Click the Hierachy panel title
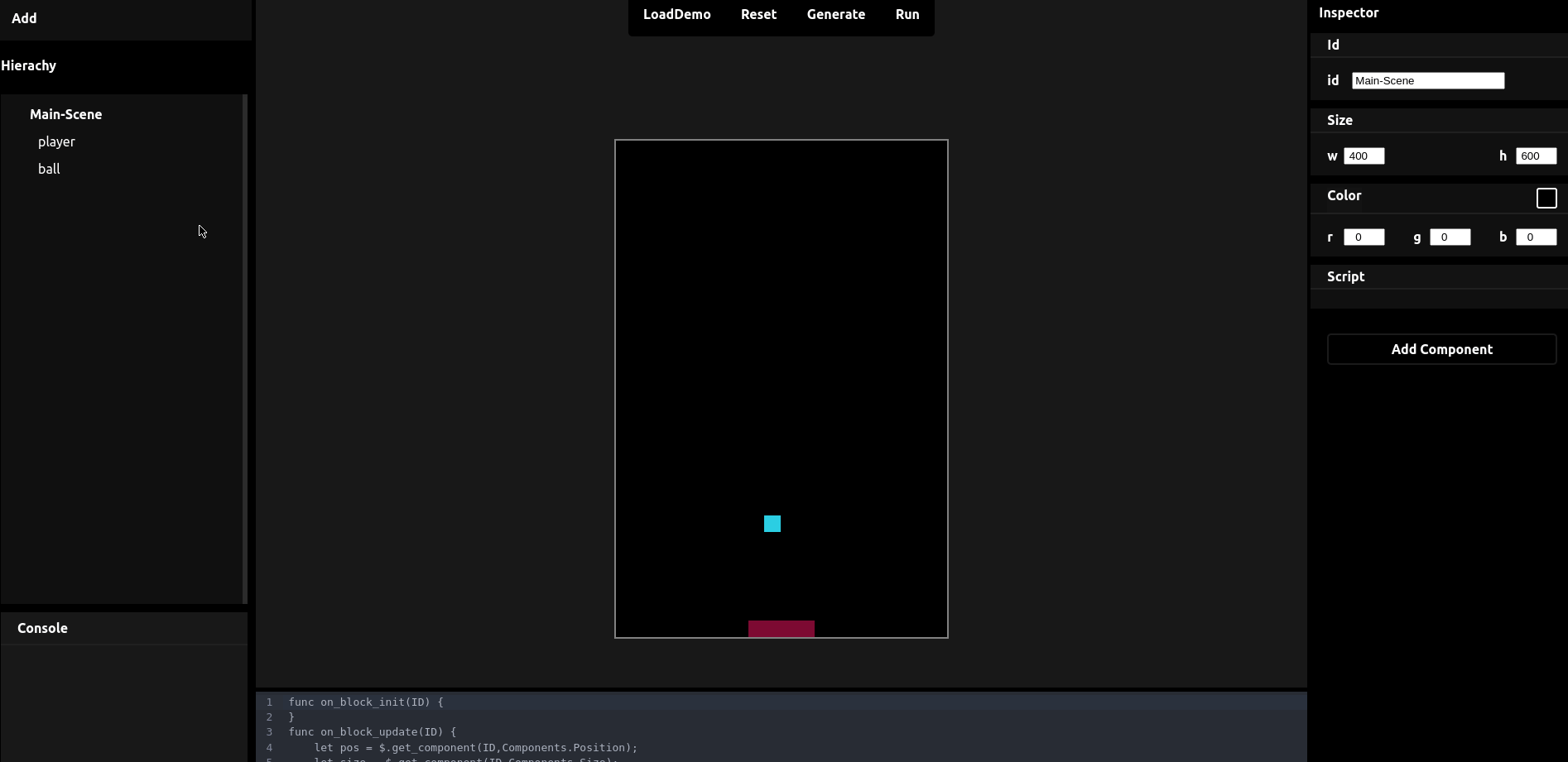Image resolution: width=1568 pixels, height=762 pixels. coord(28,65)
